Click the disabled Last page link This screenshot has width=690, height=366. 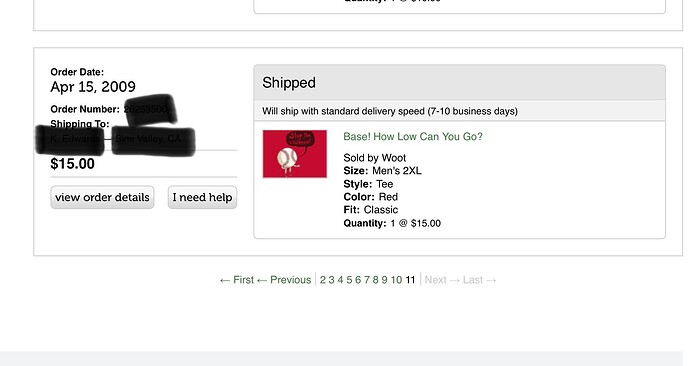pos(480,280)
